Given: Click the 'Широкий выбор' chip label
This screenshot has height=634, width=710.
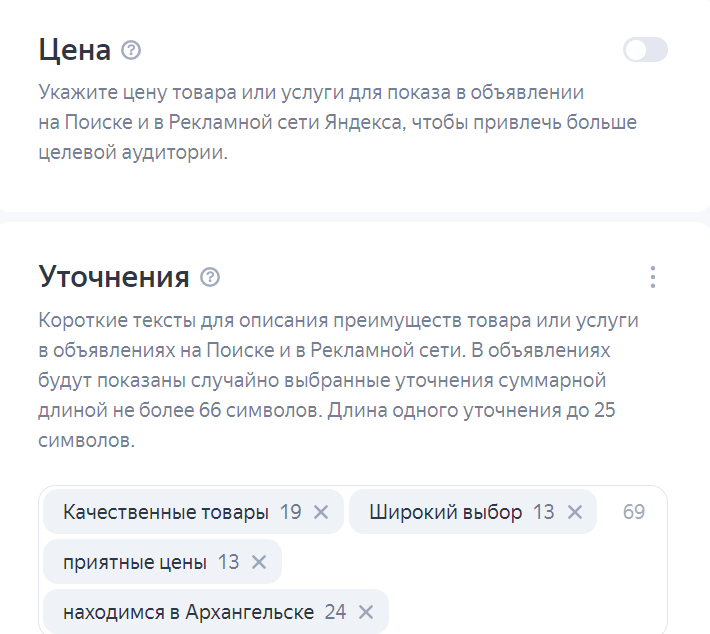Looking at the screenshot, I should click(x=445, y=512).
